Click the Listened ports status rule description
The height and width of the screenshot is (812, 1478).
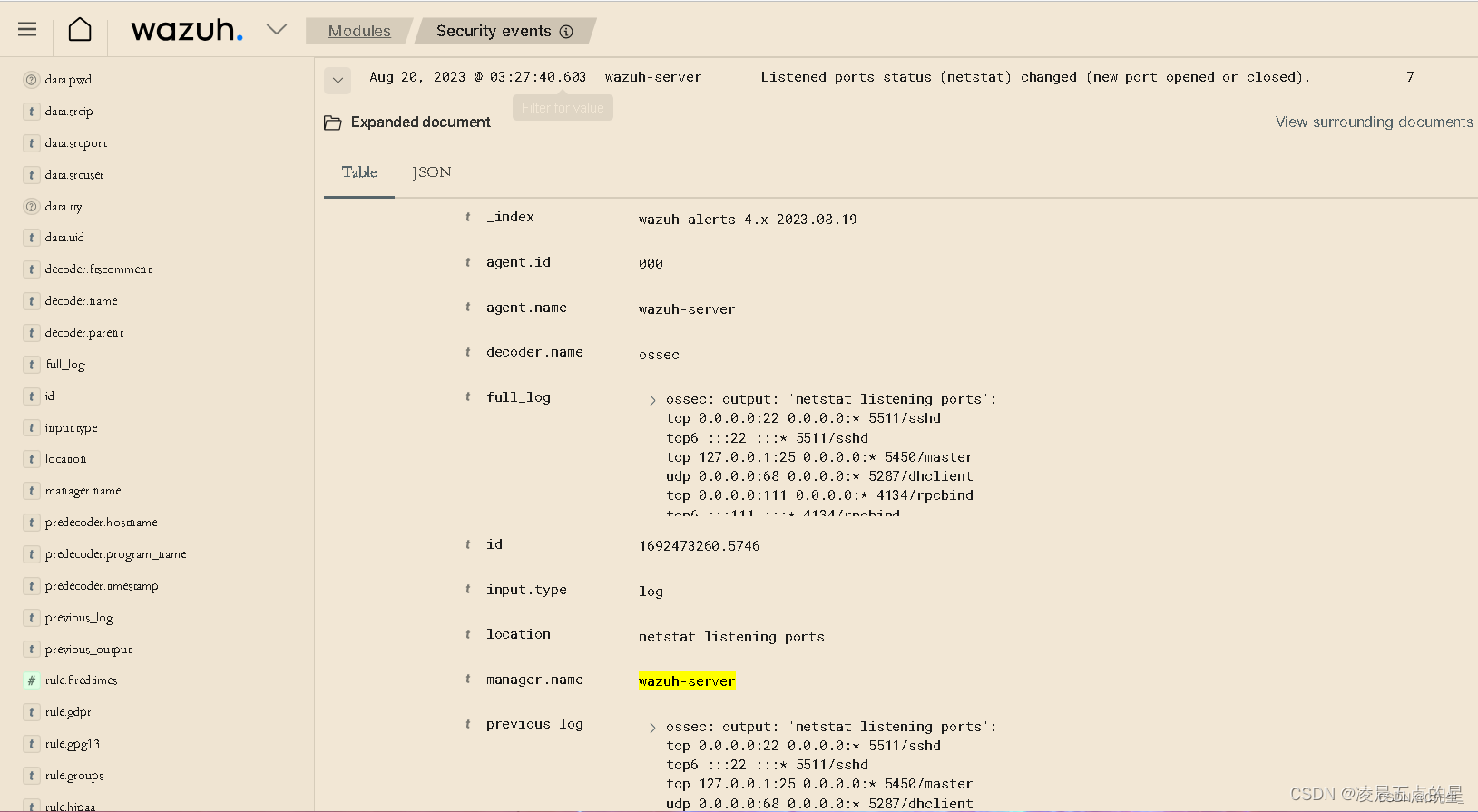1035,77
